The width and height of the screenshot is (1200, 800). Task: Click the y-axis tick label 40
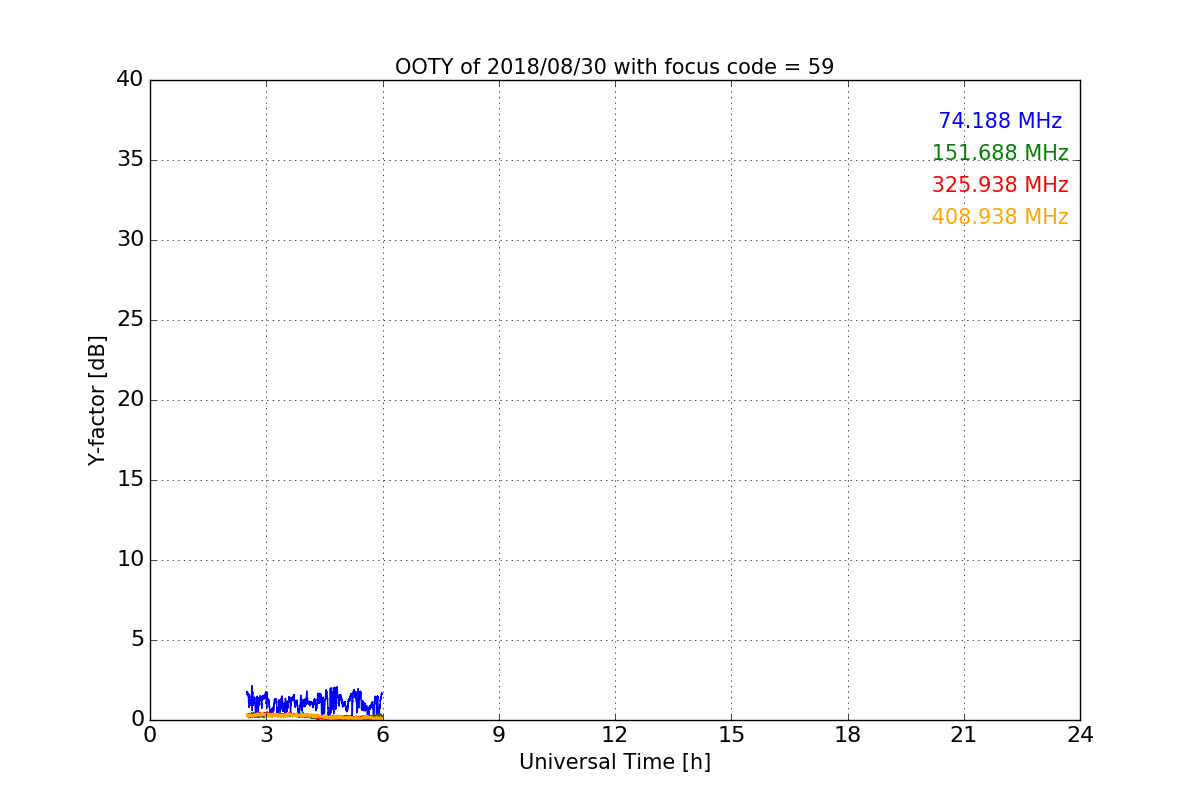[x=130, y=80]
